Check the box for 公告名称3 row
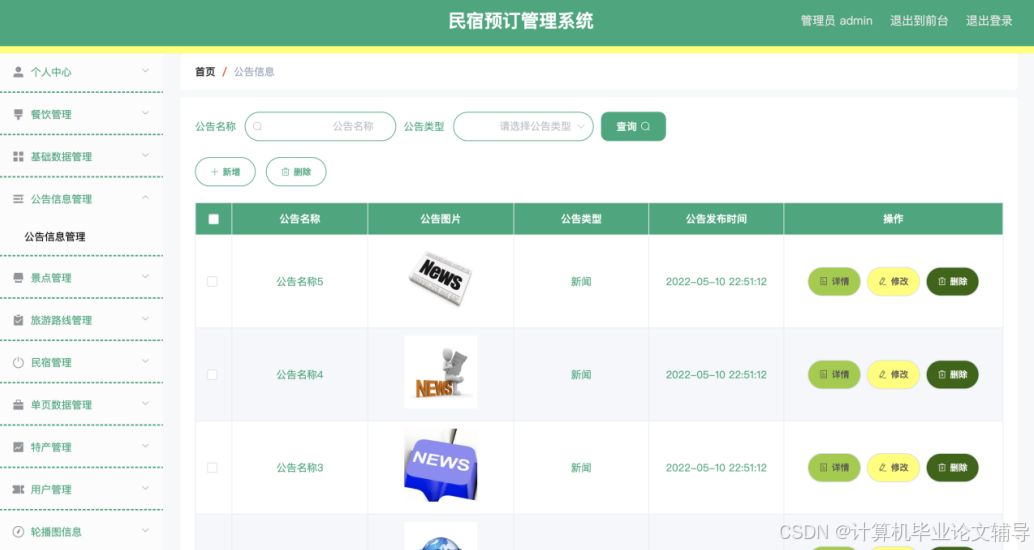The height and width of the screenshot is (550, 1034). pos(212,468)
